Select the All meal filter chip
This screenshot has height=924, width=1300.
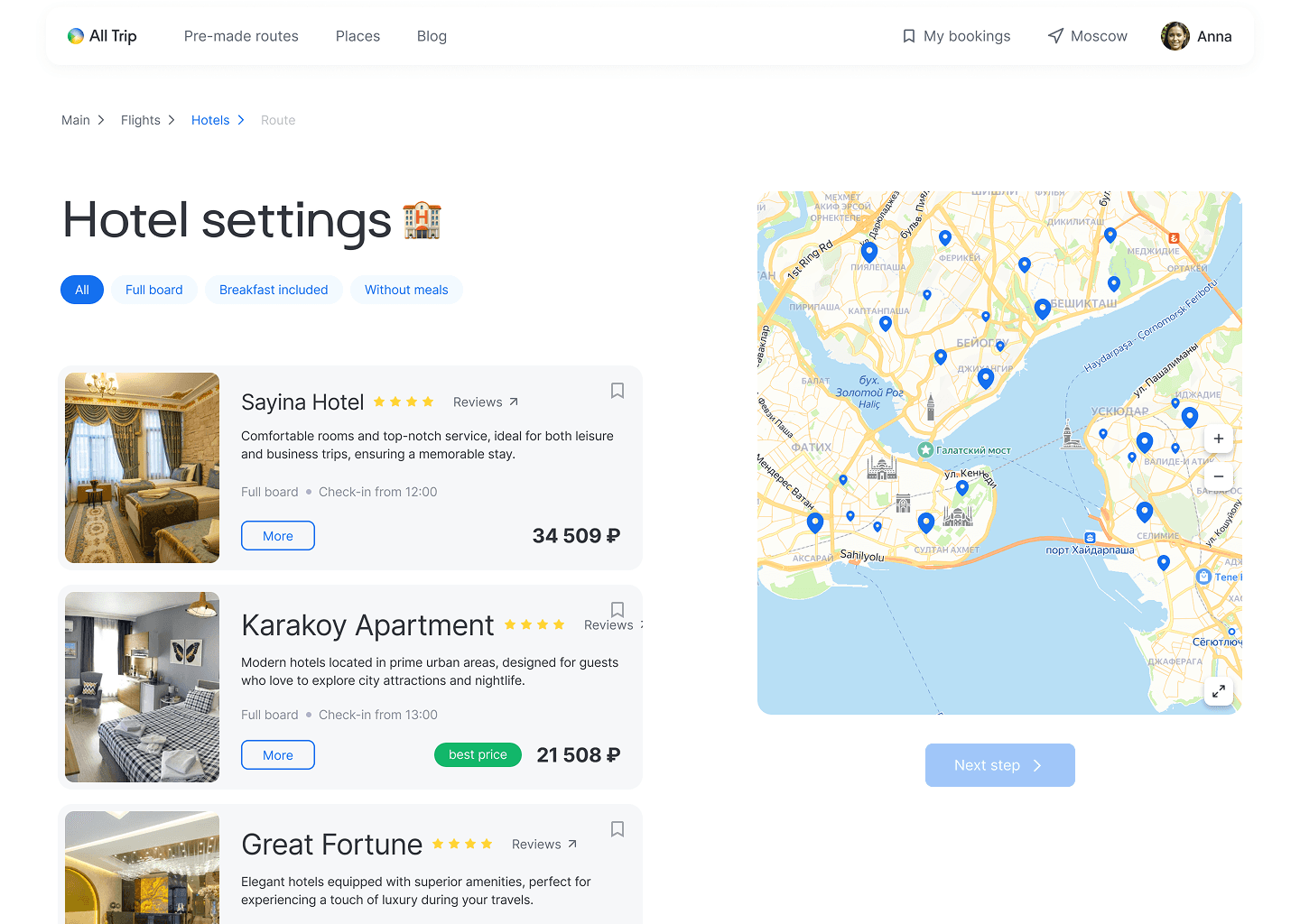tap(82, 290)
